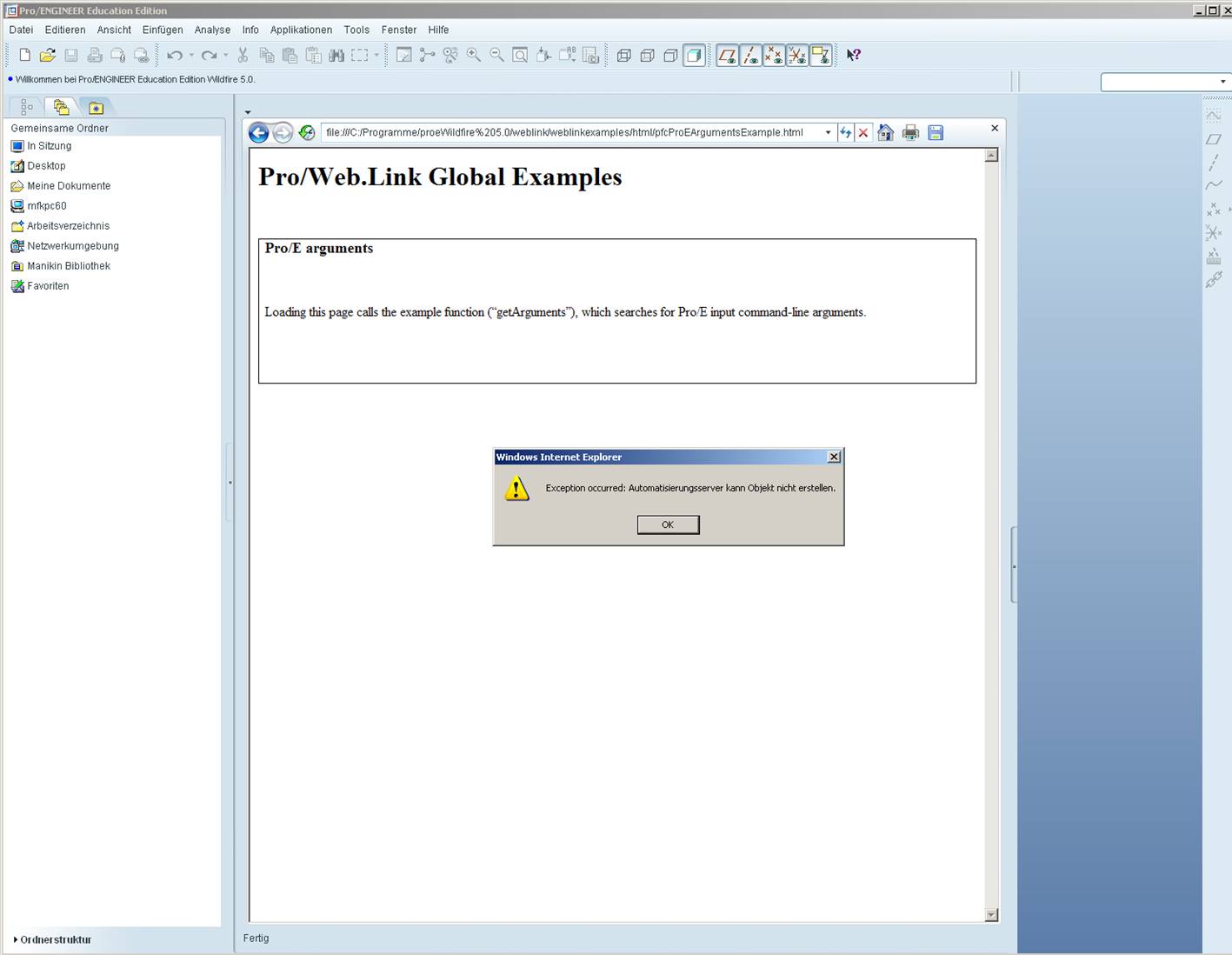Open the Undo history dropdown arrow

pyautogui.click(x=191, y=55)
